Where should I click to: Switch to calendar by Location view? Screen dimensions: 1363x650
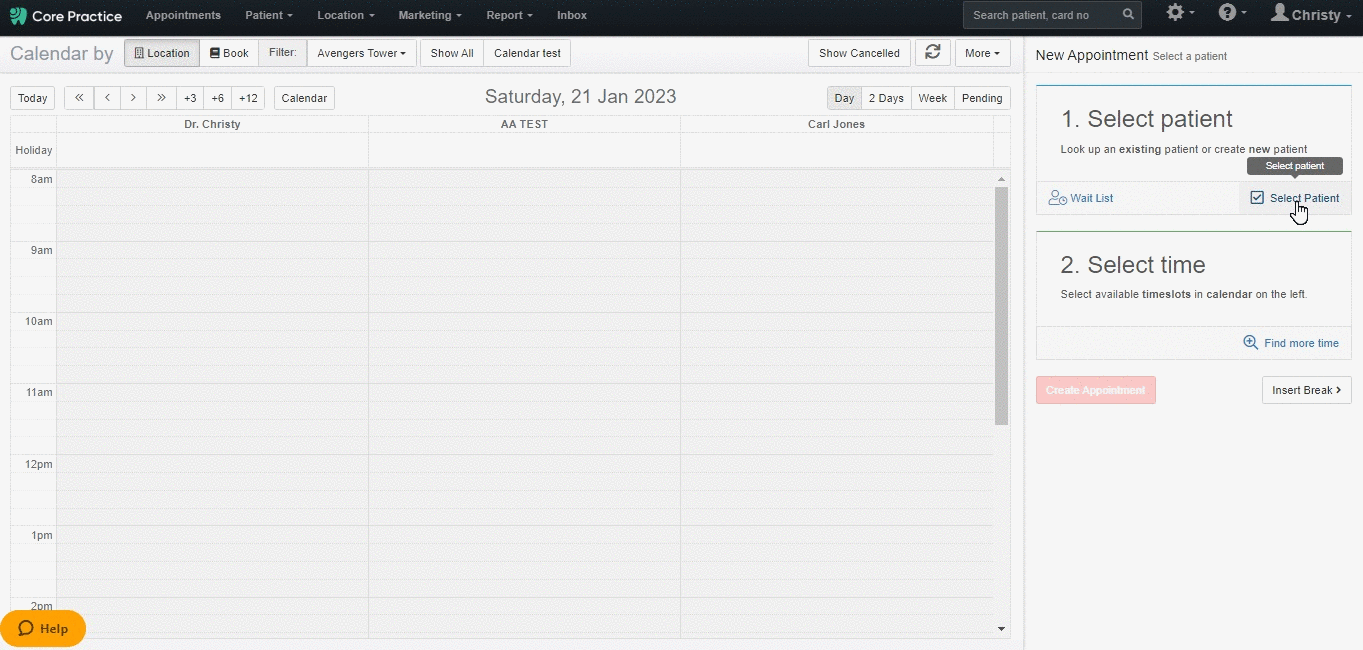pyautogui.click(x=162, y=53)
